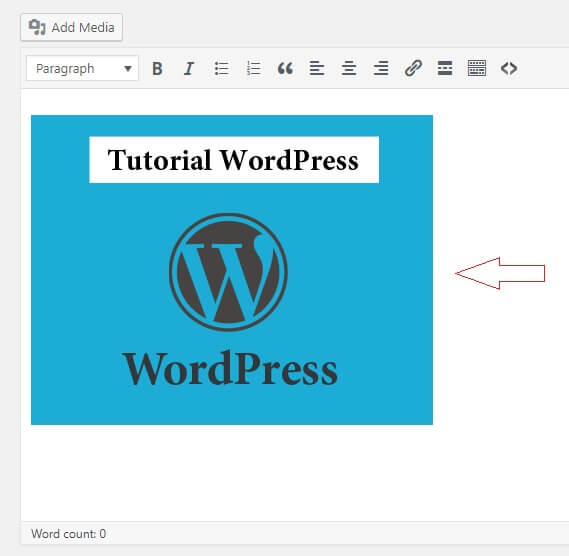The height and width of the screenshot is (556, 569).
Task: Insert Read More tag
Action: click(x=445, y=68)
